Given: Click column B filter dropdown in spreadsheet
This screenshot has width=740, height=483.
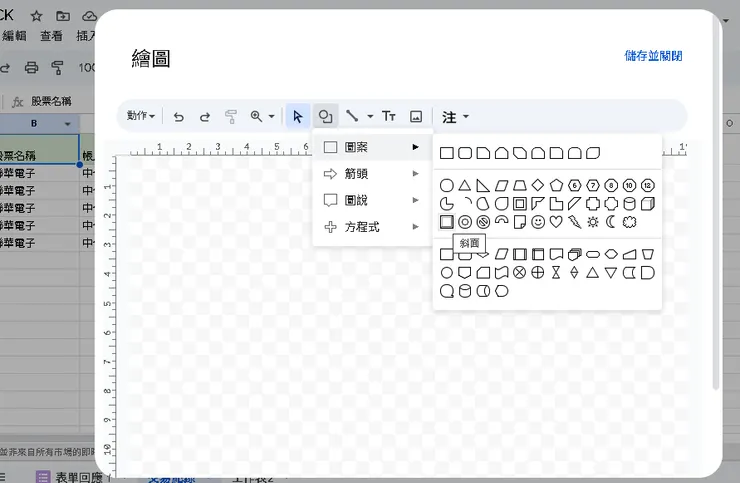Looking at the screenshot, I should (67, 124).
